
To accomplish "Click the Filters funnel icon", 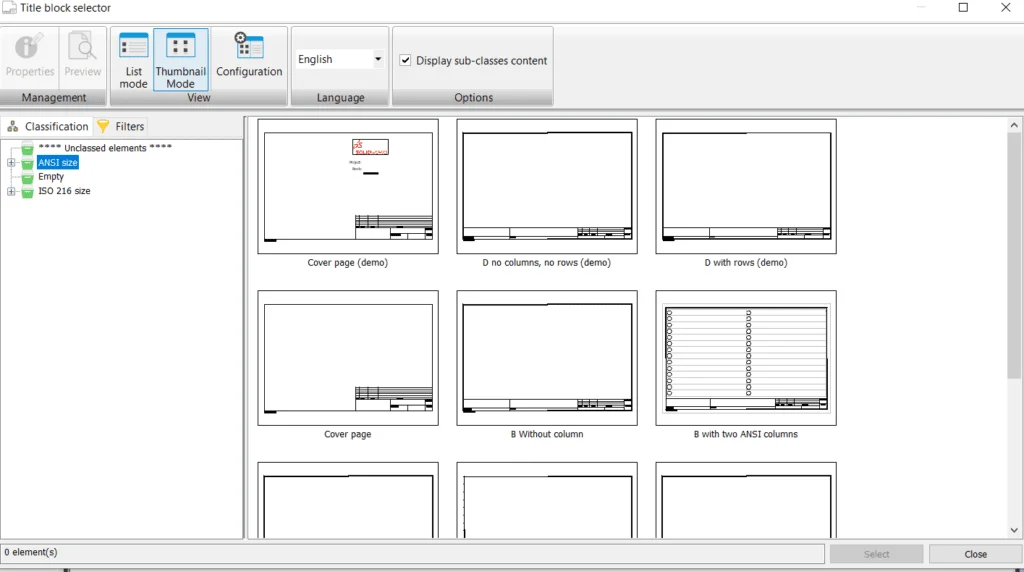I will coord(103,126).
